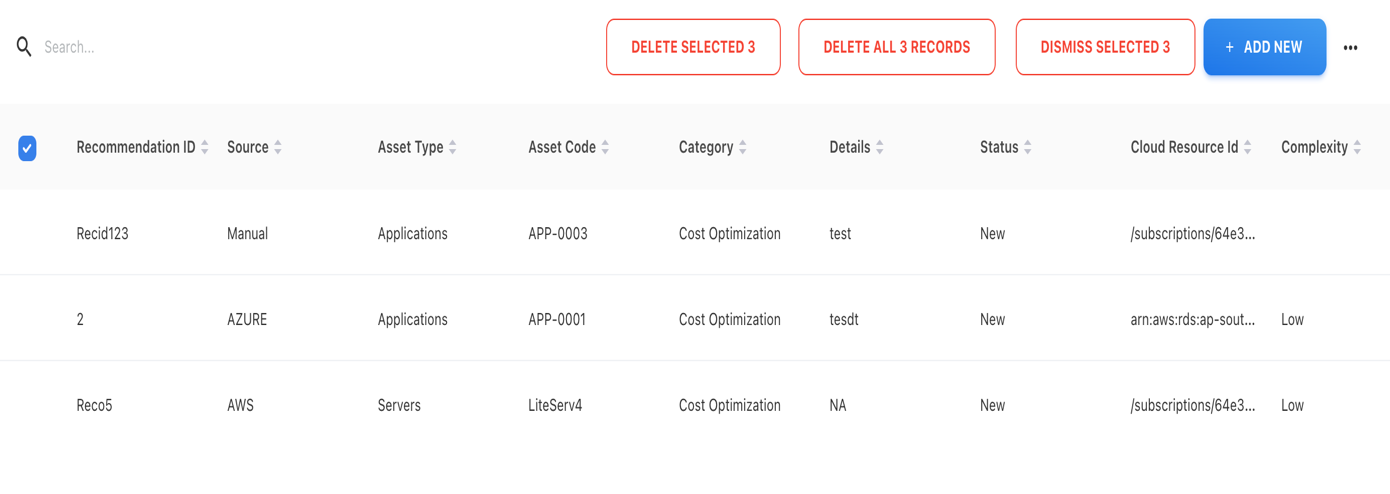Sort by Status column arrows
Viewport: 1390px width, 494px height.
click(x=1028, y=147)
